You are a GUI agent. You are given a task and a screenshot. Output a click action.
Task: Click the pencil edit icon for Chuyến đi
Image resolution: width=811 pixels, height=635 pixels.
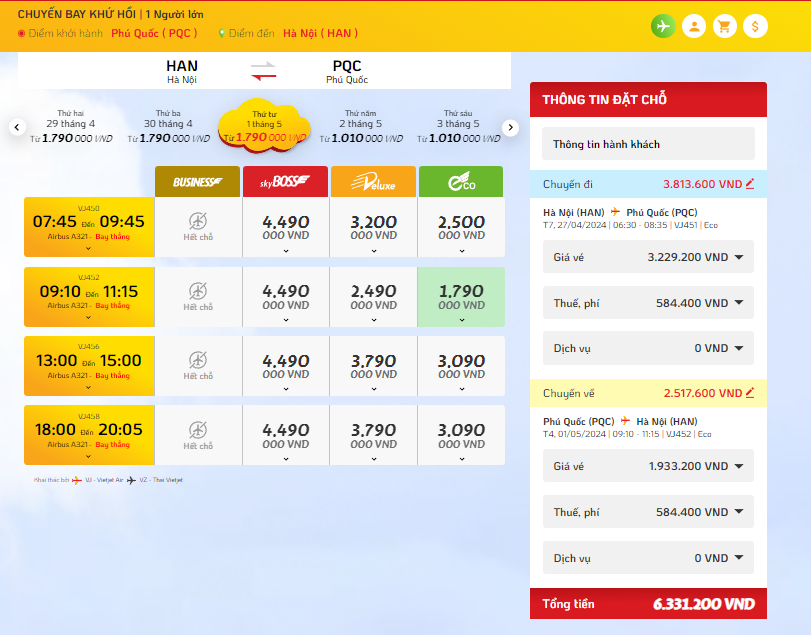(750, 184)
